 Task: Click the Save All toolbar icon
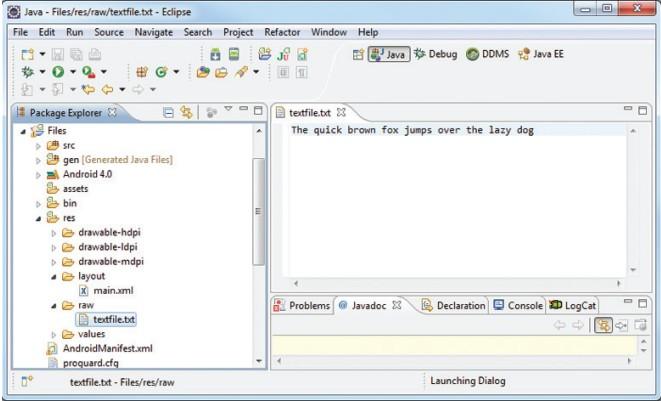pos(76,54)
